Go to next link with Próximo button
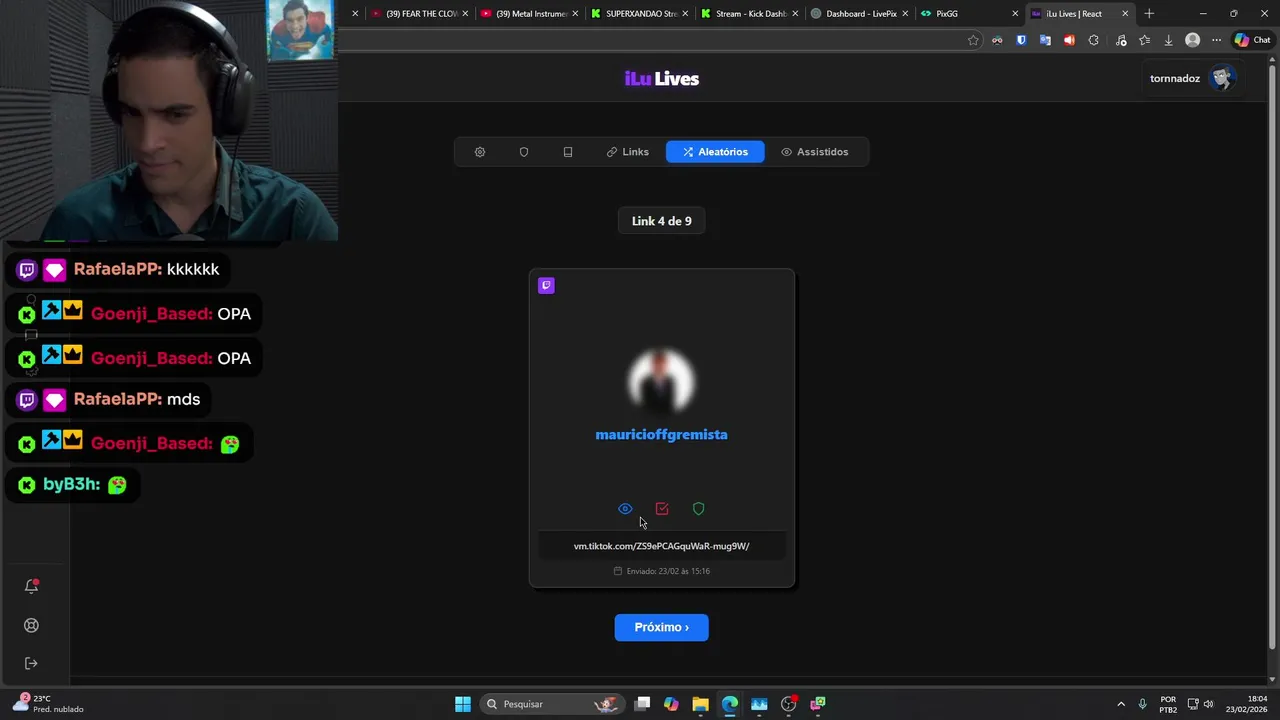Viewport: 1280px width, 720px height. point(661,627)
